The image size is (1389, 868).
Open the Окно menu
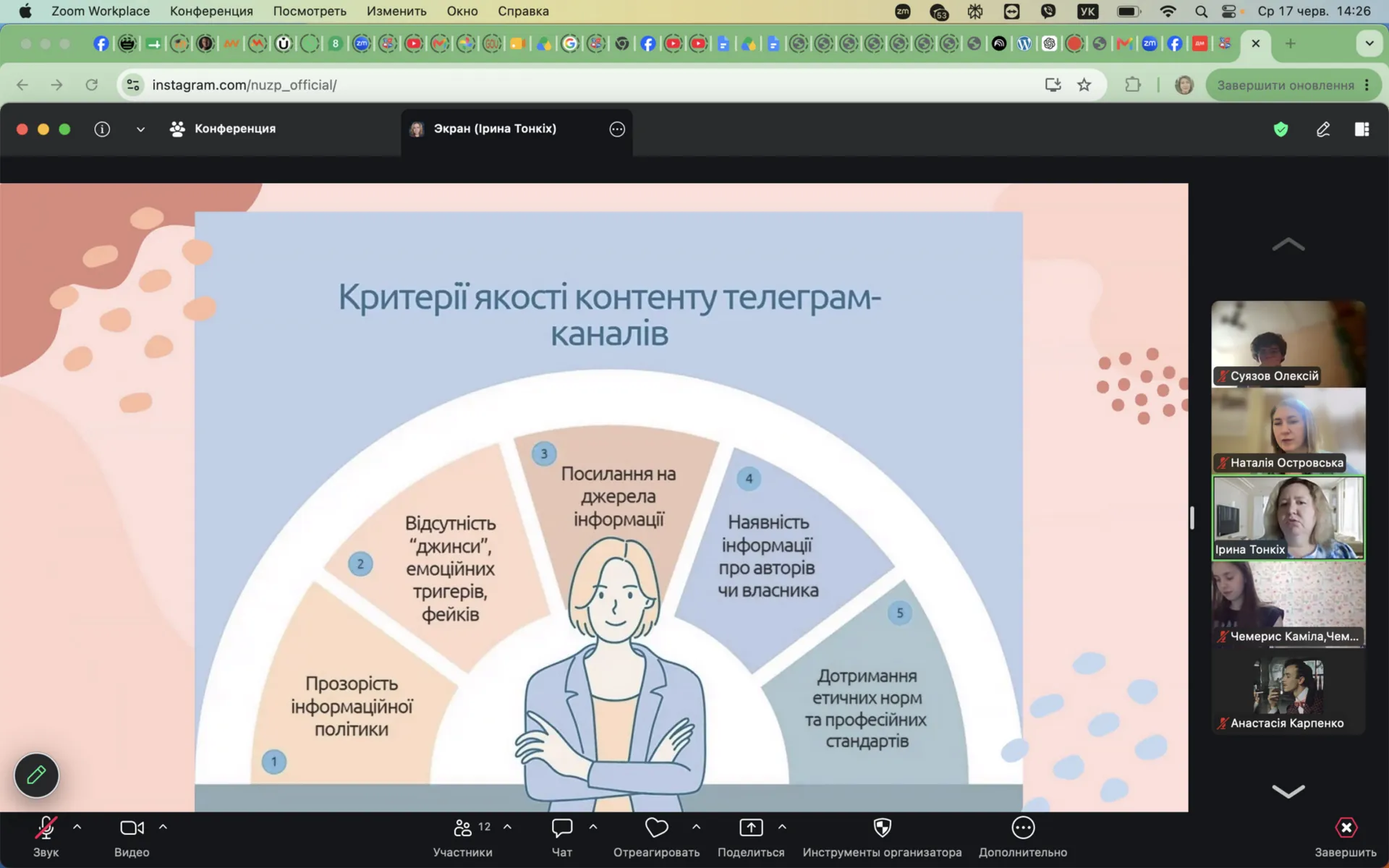coord(462,11)
